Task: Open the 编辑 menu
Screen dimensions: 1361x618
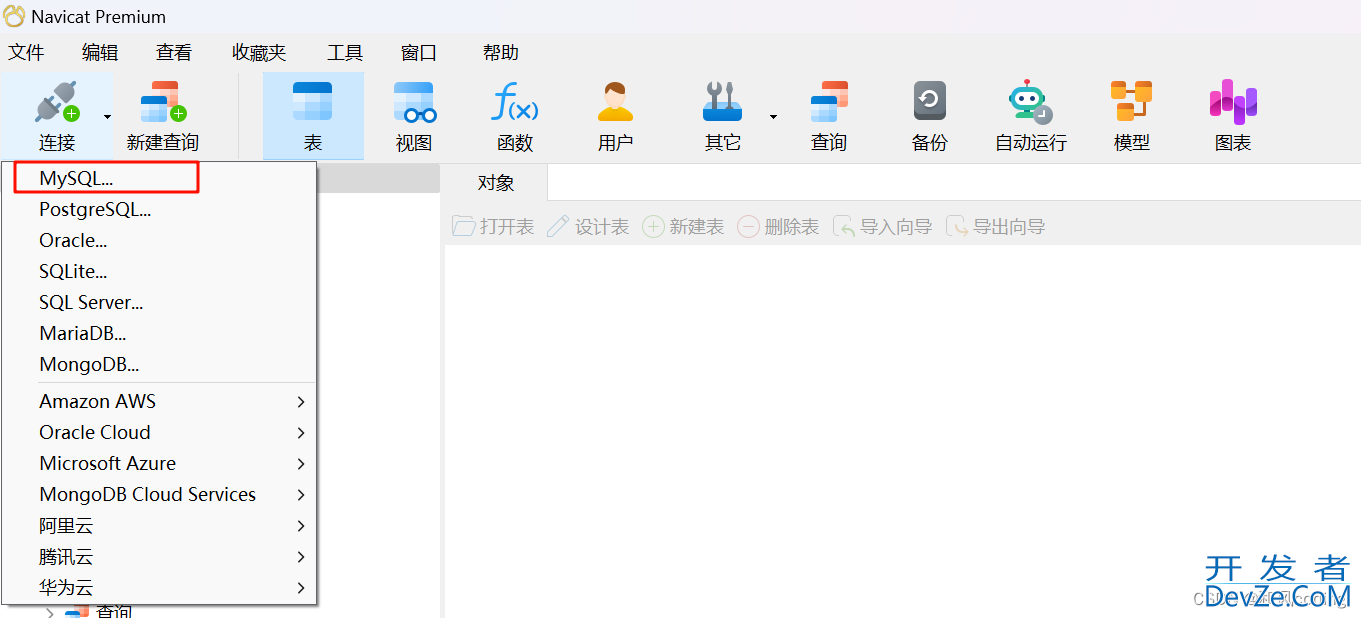Action: coord(100,52)
